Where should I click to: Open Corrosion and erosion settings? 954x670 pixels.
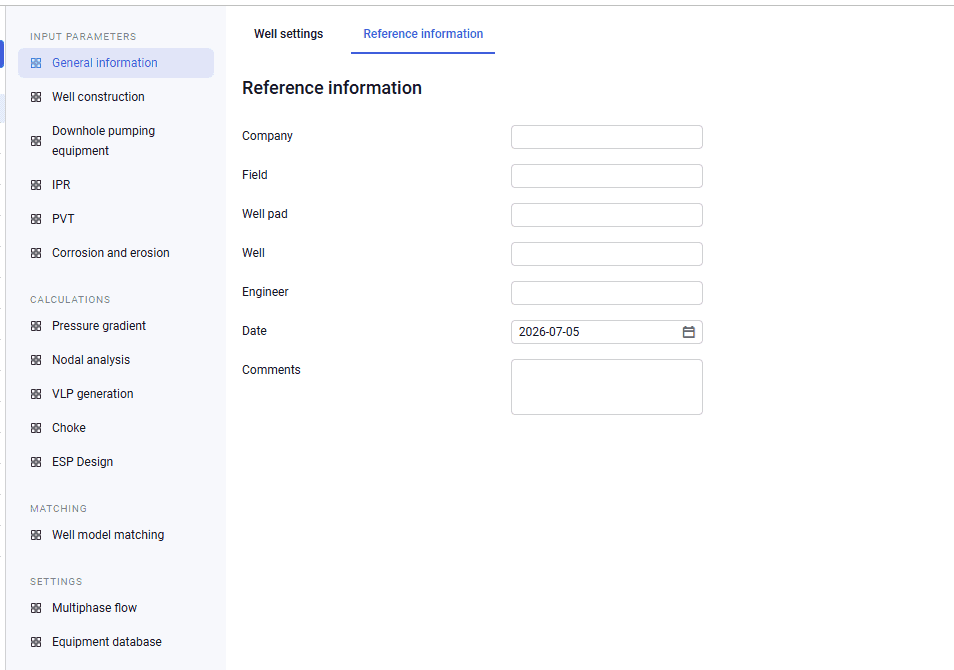click(x=116, y=253)
